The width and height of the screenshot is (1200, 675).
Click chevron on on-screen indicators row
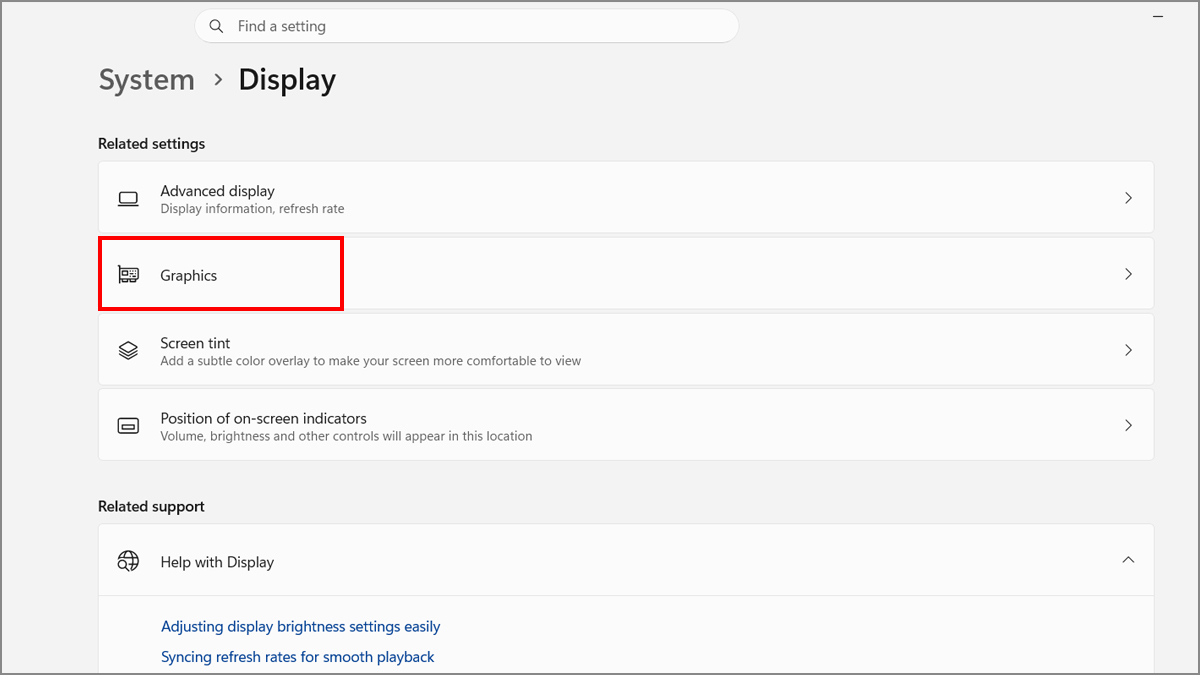(x=1128, y=425)
